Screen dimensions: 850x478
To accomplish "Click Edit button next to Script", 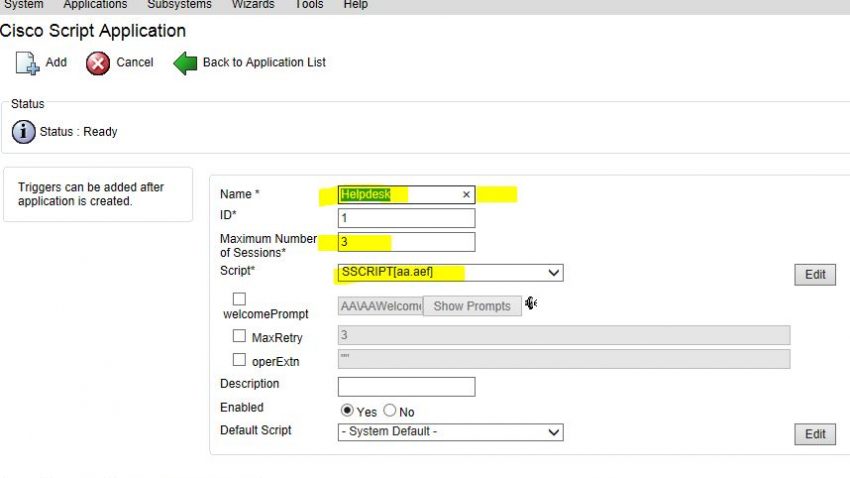I will 815,274.
